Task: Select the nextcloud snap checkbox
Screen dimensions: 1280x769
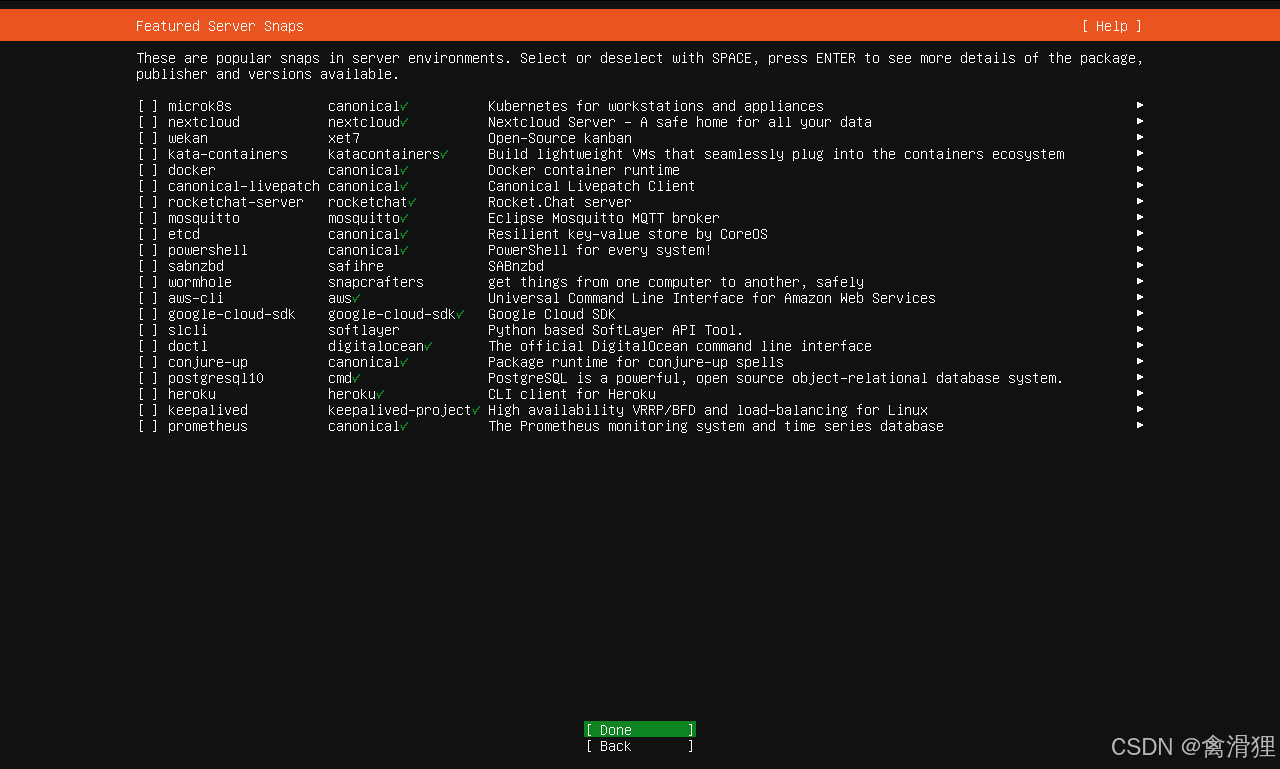Action: point(148,122)
